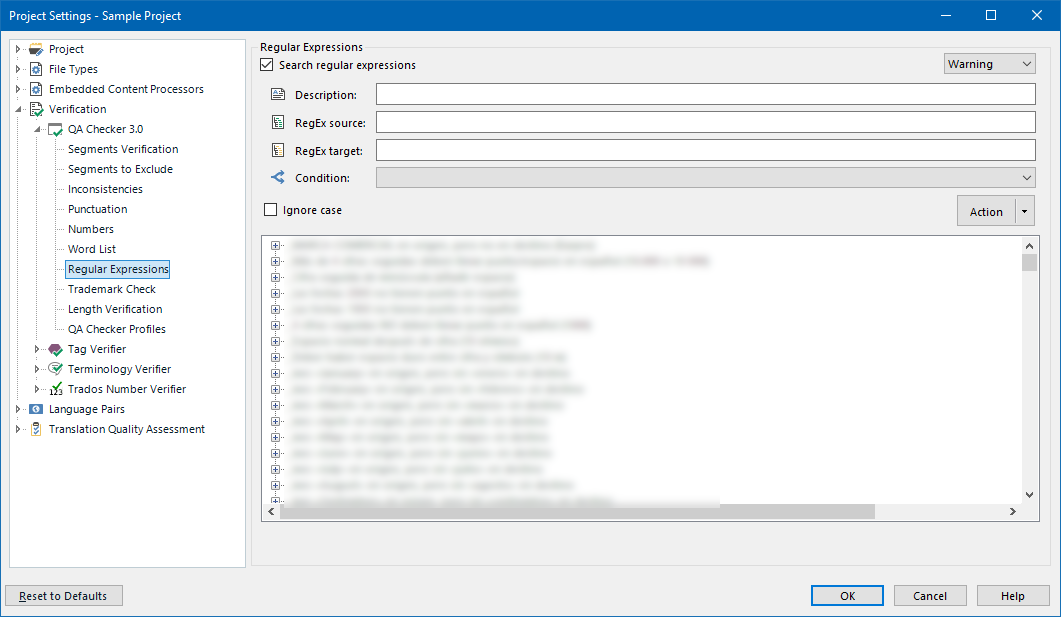Click the Reset to Defaults button
Viewport: 1061px width, 617px height.
pos(63,595)
